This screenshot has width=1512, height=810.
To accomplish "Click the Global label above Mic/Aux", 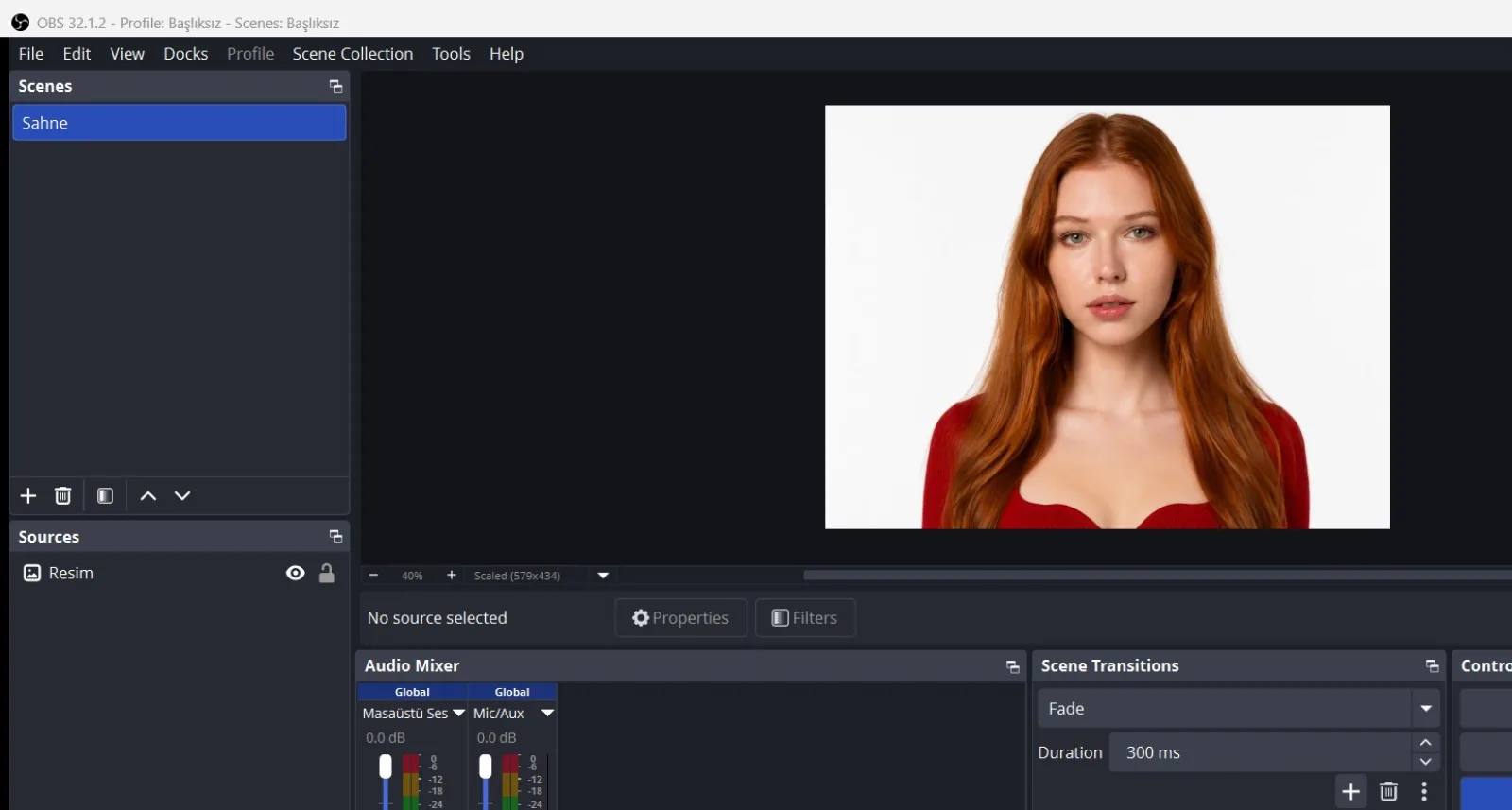I will (512, 692).
